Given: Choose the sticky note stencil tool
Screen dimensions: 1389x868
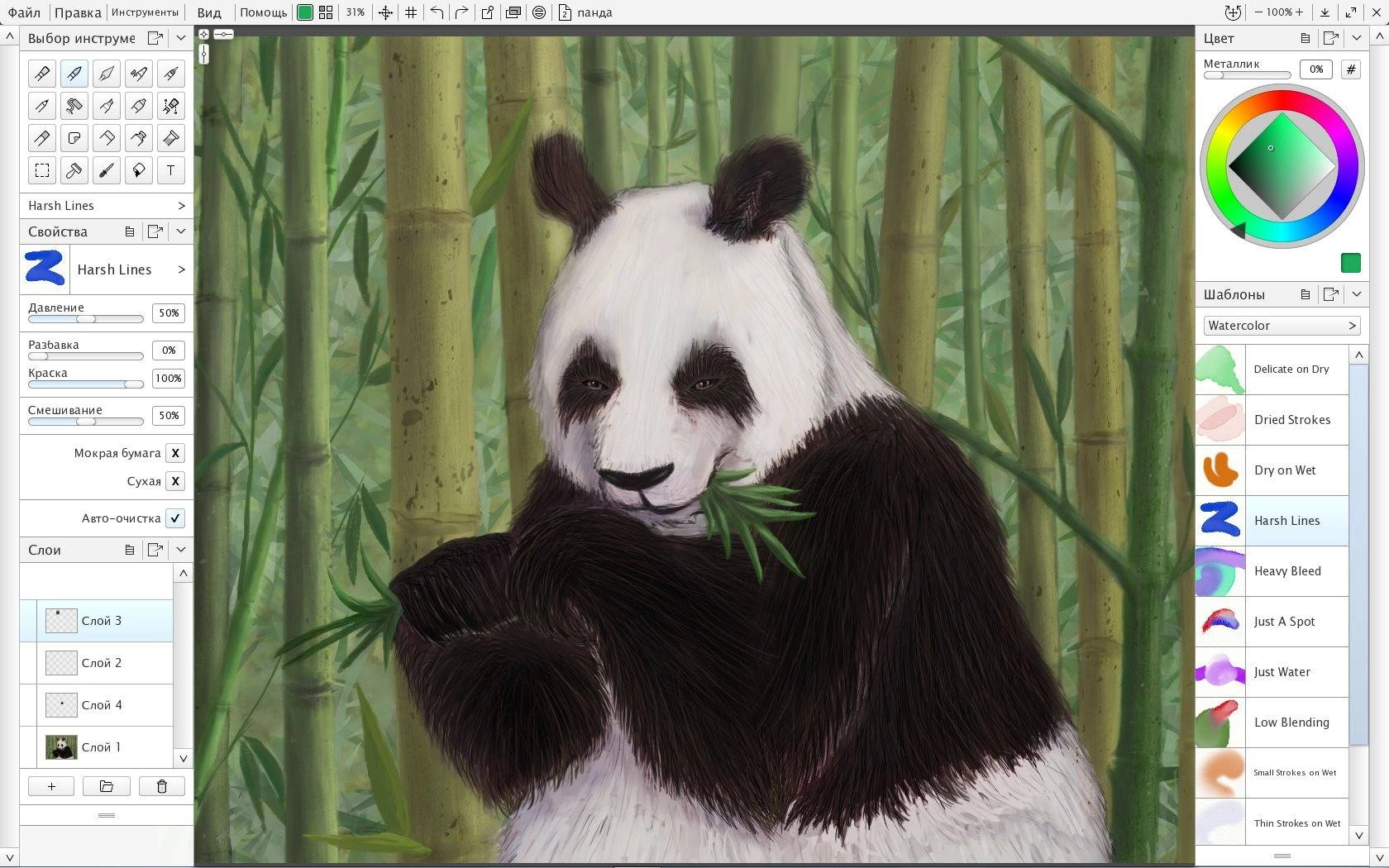Looking at the screenshot, I should coord(74,138).
